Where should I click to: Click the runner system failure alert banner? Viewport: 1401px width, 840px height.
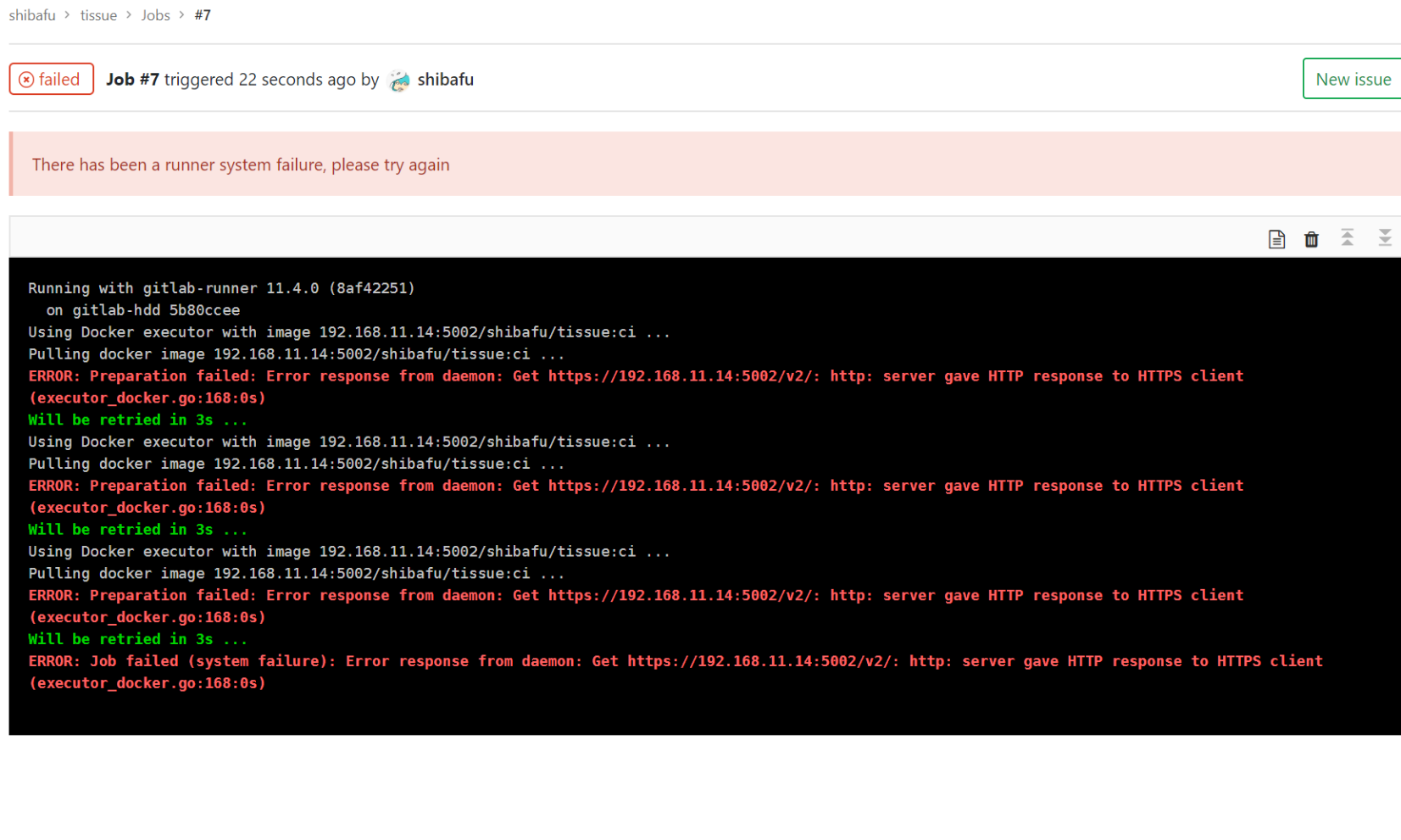[240, 164]
